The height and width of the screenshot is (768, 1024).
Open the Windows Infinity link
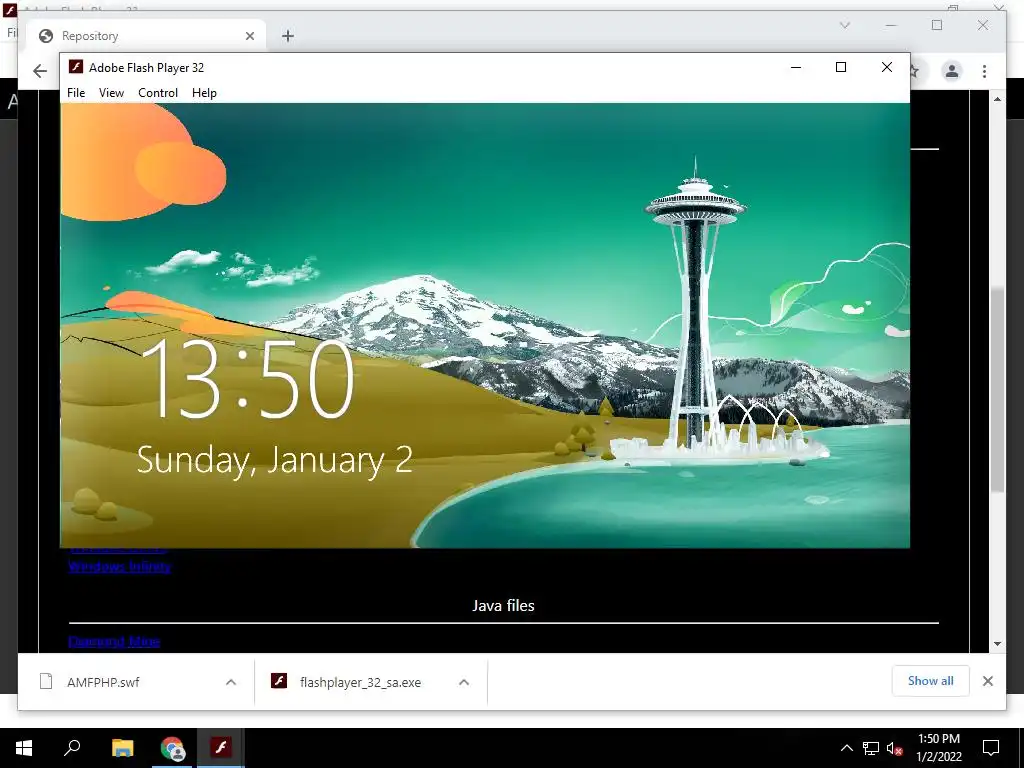[120, 566]
